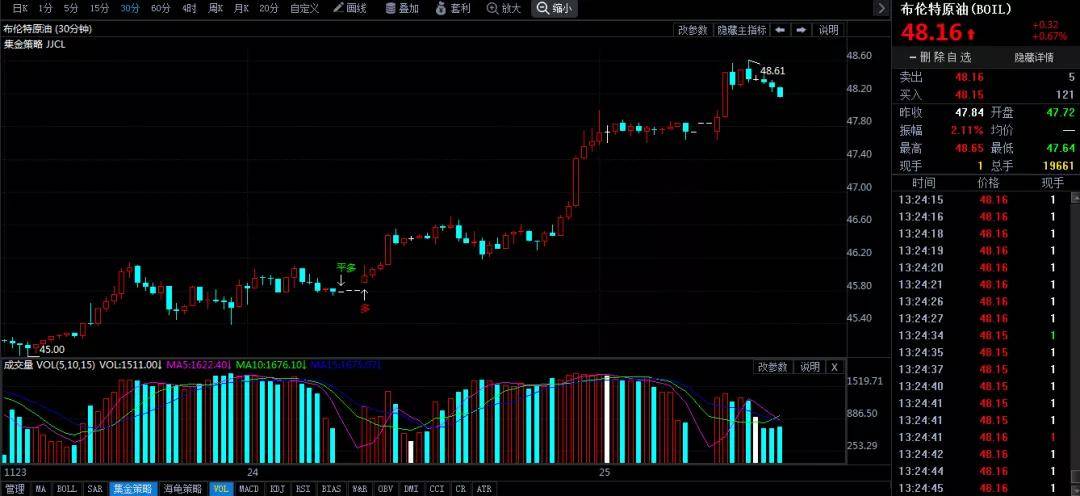1080x496 pixels.
Task: Select the 集金策略 strategy tab
Action: (x=134, y=488)
